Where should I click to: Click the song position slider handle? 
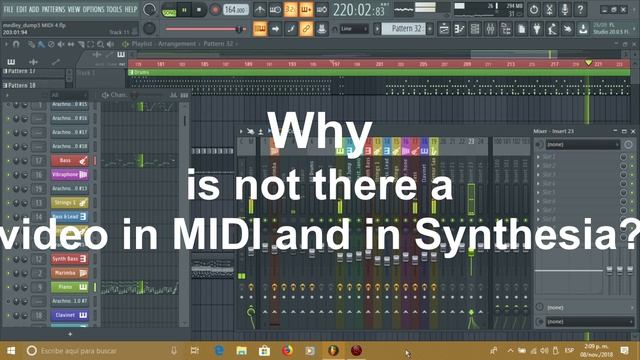239,29
